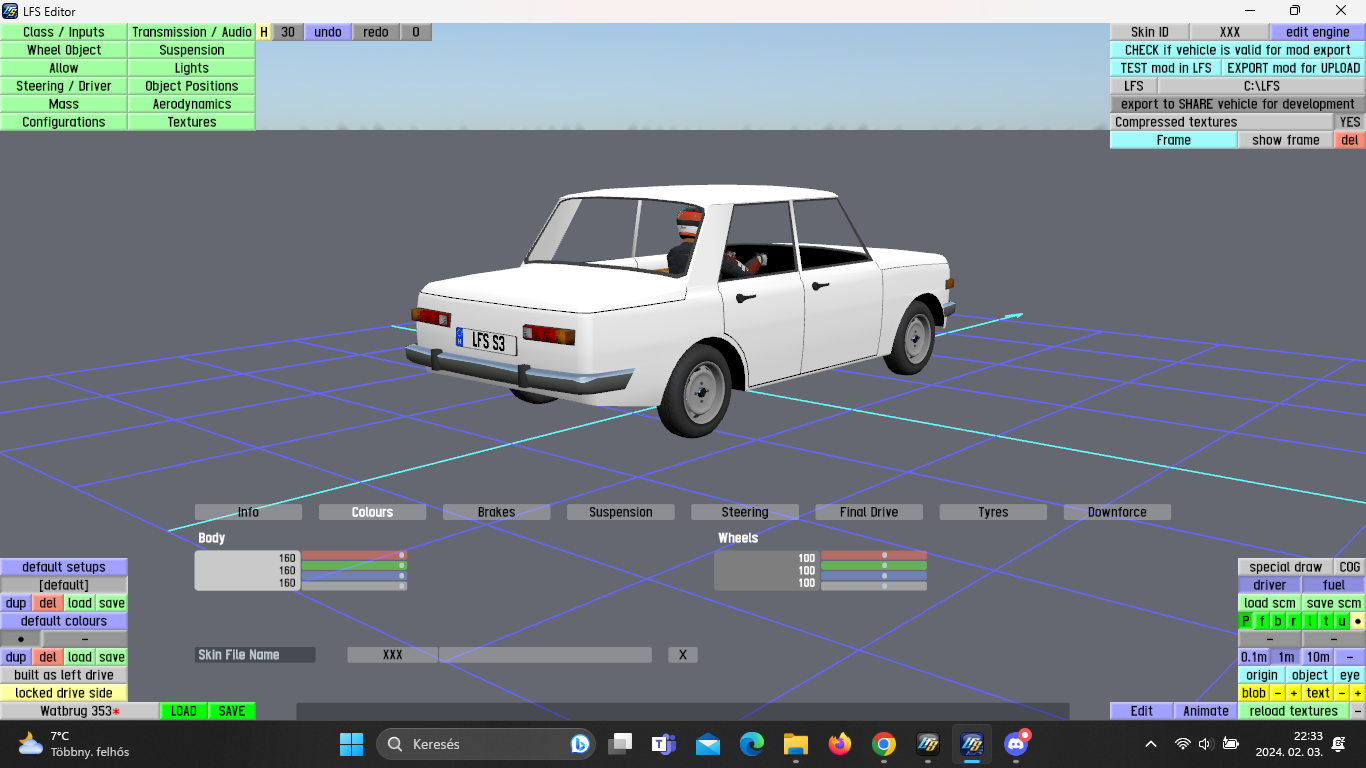Screen dimensions: 1366x768
Task: Click the Skin File Name XXX field
Action: 393,655
